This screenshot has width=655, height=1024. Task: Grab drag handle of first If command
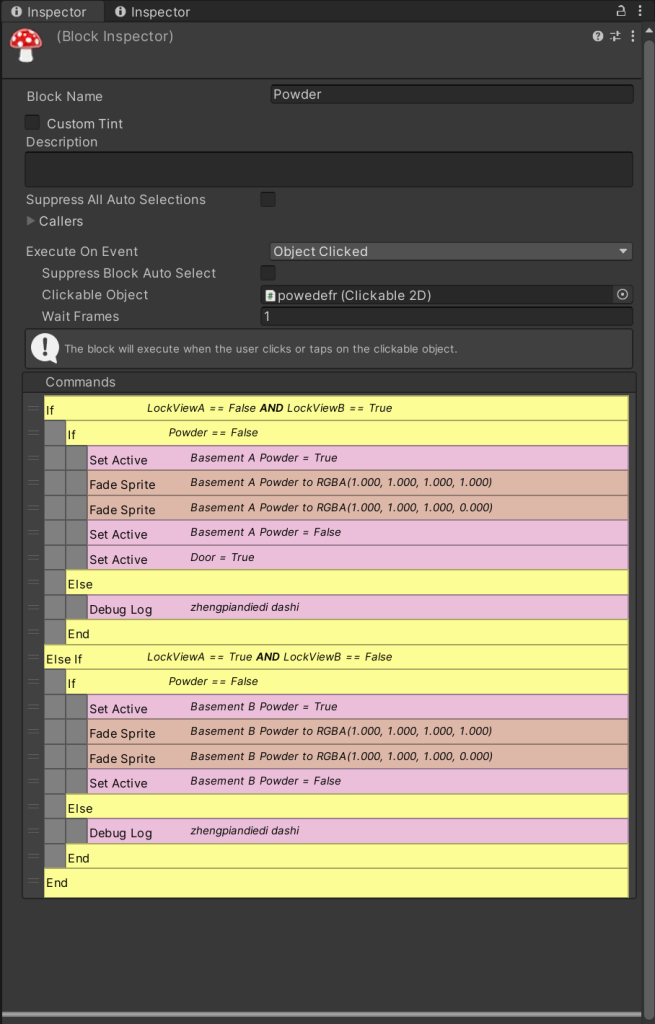click(x=33, y=408)
